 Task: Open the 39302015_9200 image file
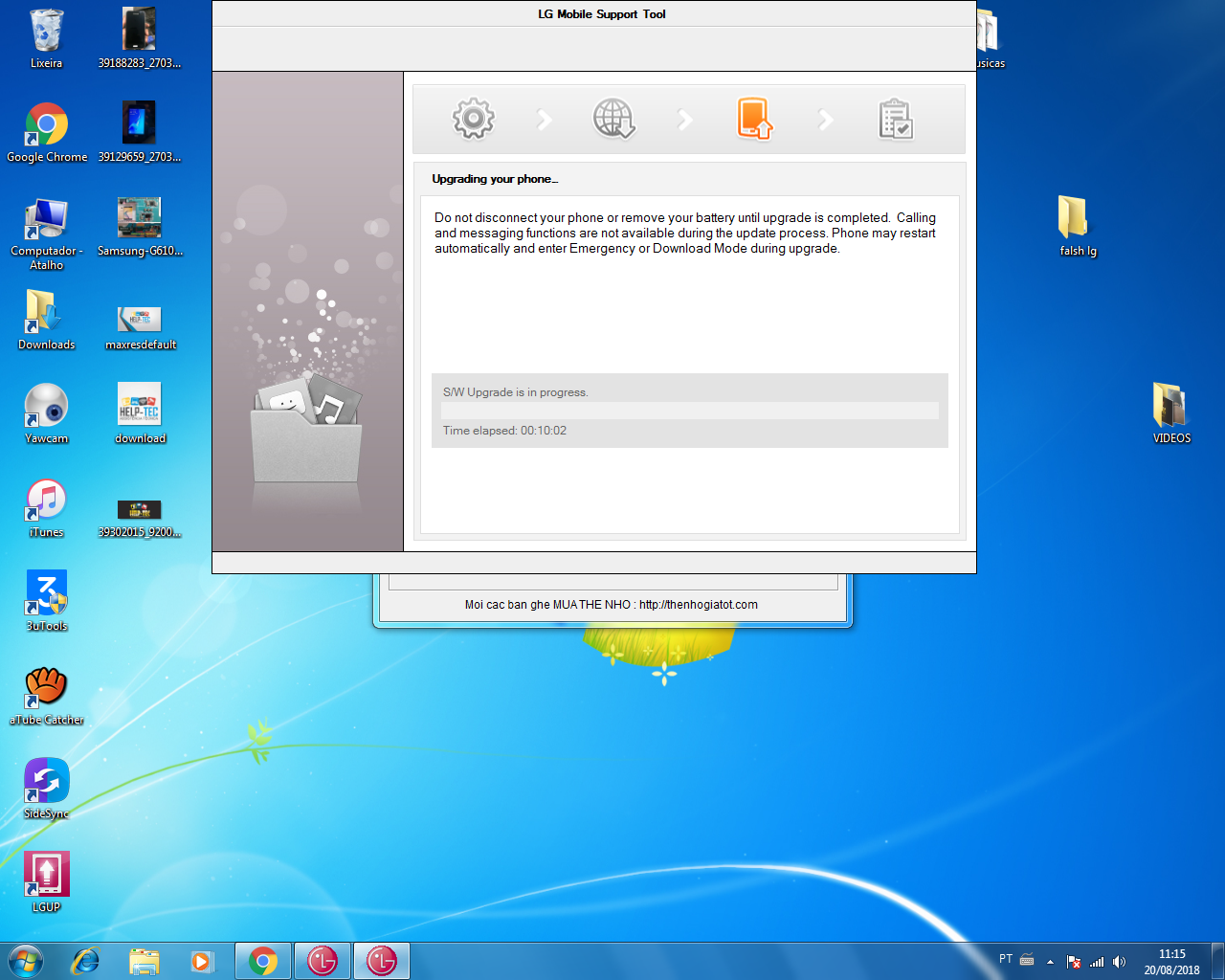(140, 519)
